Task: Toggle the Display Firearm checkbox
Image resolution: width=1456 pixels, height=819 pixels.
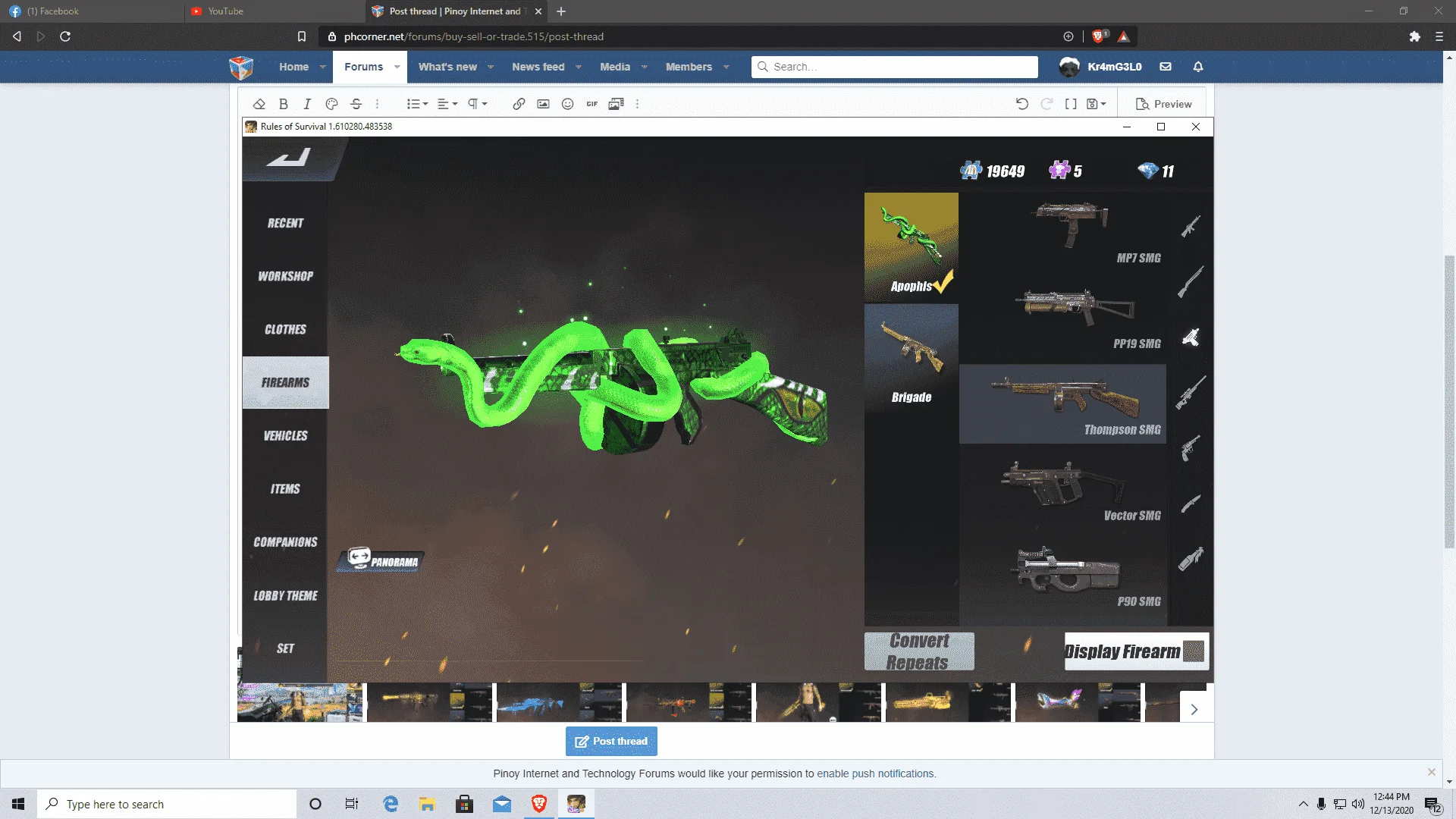Action: (1194, 651)
